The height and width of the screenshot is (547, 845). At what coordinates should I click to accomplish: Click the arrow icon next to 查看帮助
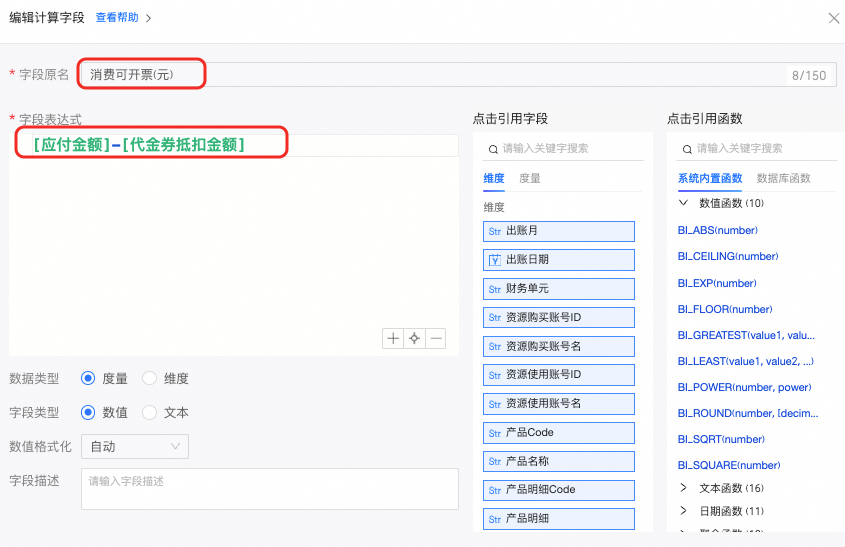[x=148, y=18]
